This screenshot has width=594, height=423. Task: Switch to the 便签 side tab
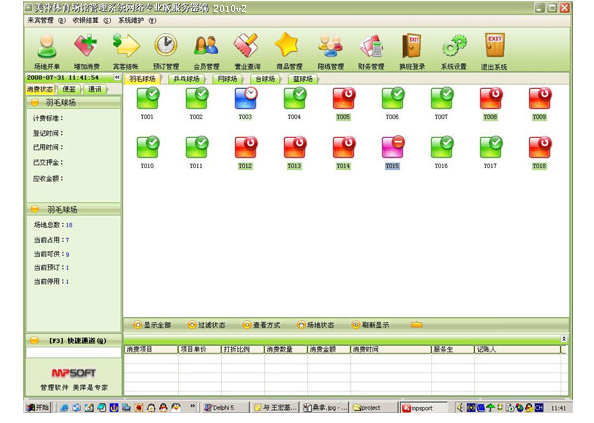pos(69,89)
